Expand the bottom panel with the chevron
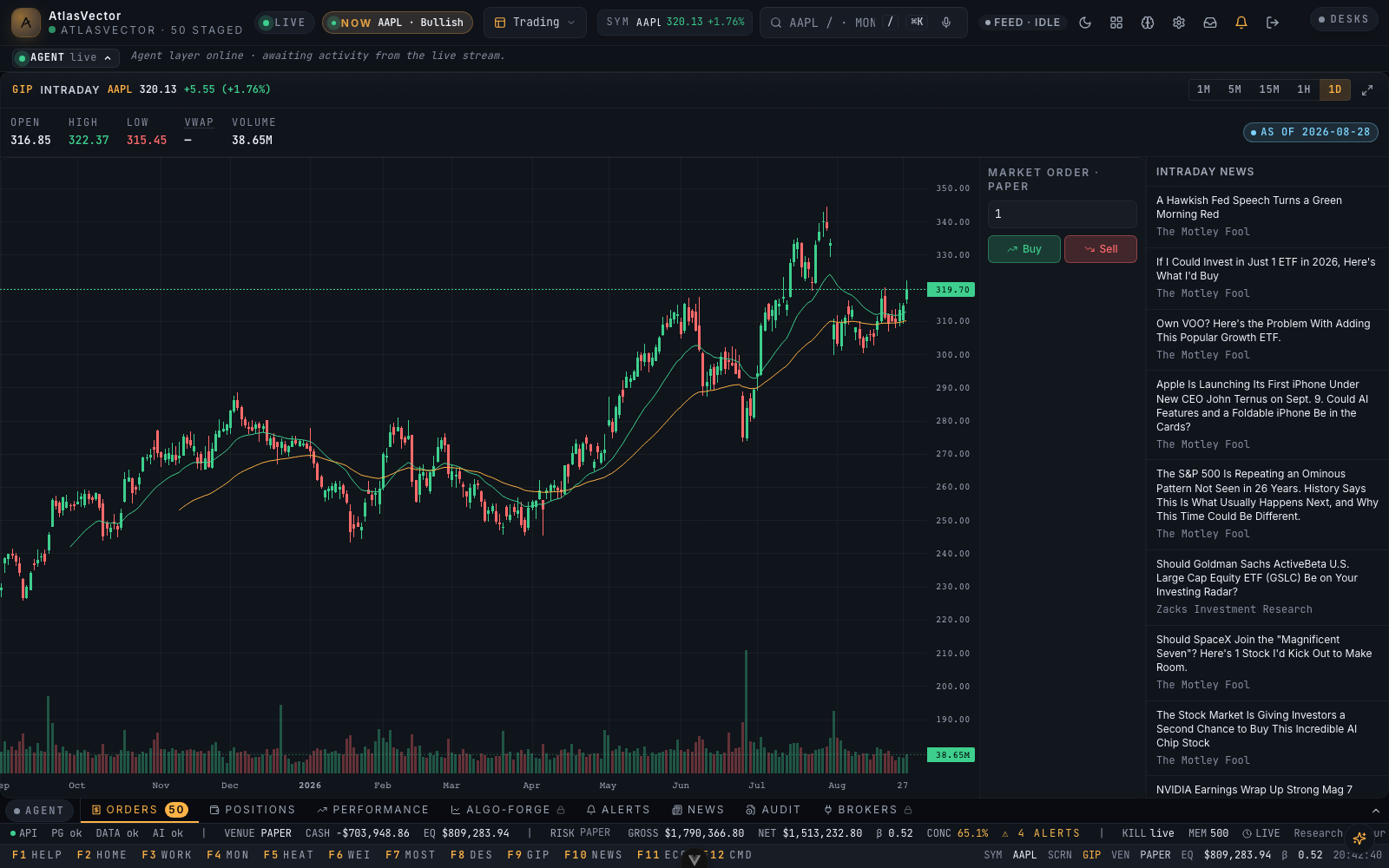1389x868 pixels. point(1375,811)
